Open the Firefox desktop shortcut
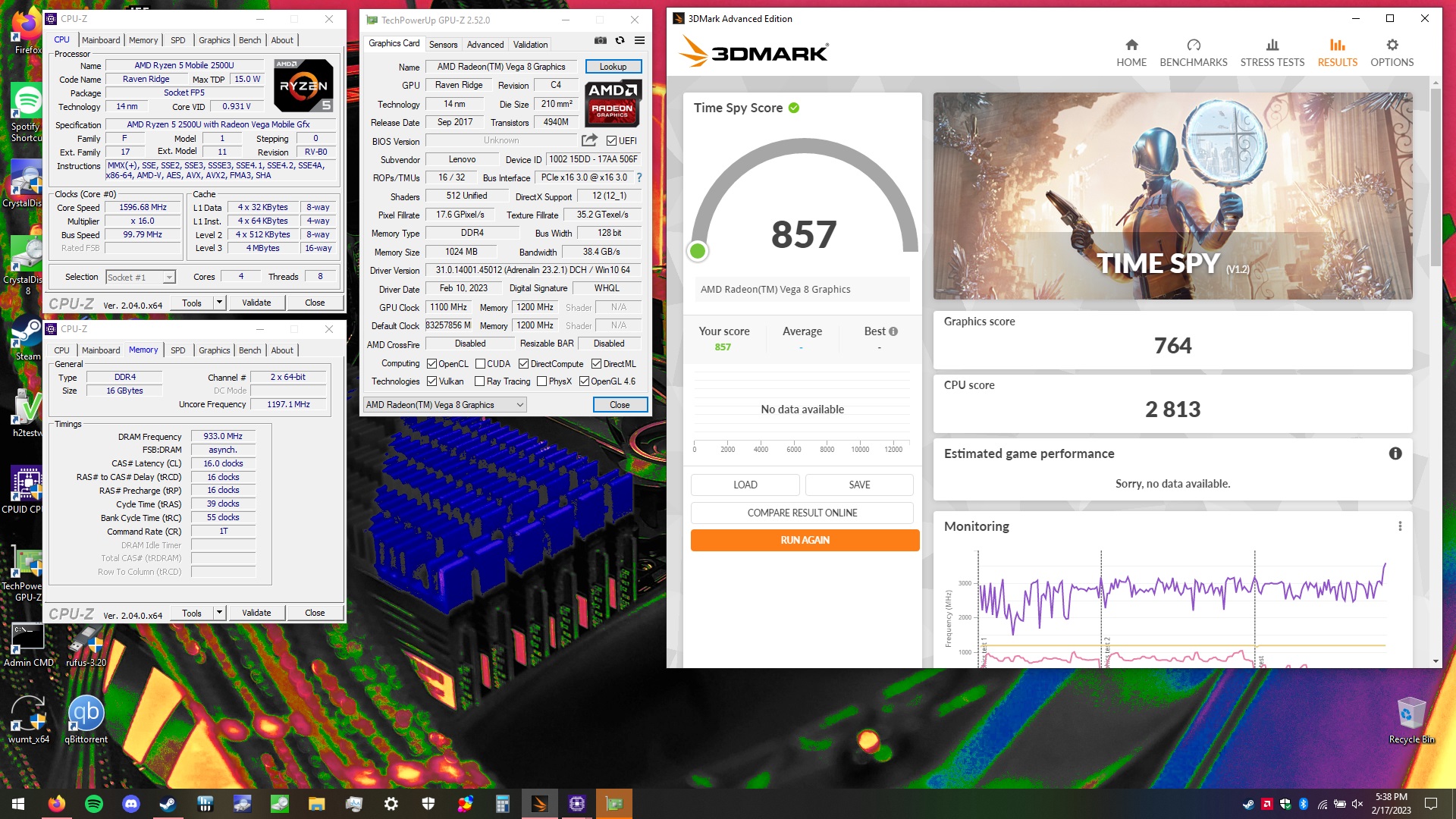This screenshot has width=1456, height=819. [28, 32]
